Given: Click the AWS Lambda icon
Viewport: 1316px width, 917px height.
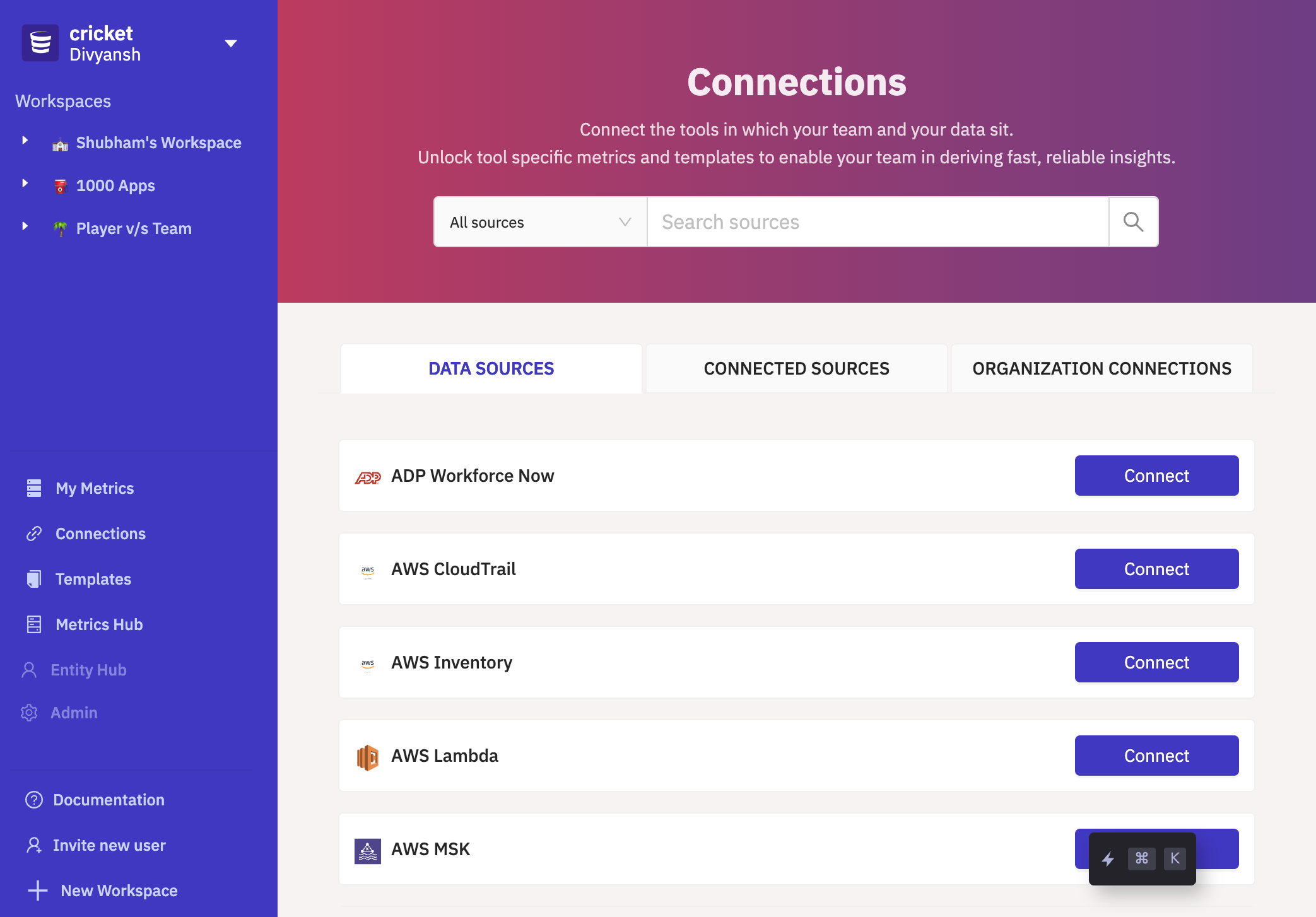Looking at the screenshot, I should (368, 755).
